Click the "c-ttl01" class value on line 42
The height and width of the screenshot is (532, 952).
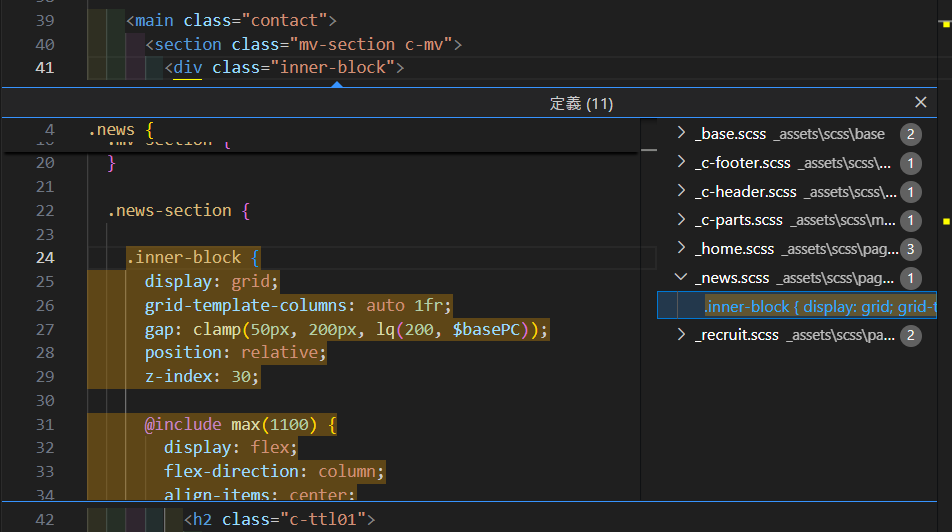(322, 519)
